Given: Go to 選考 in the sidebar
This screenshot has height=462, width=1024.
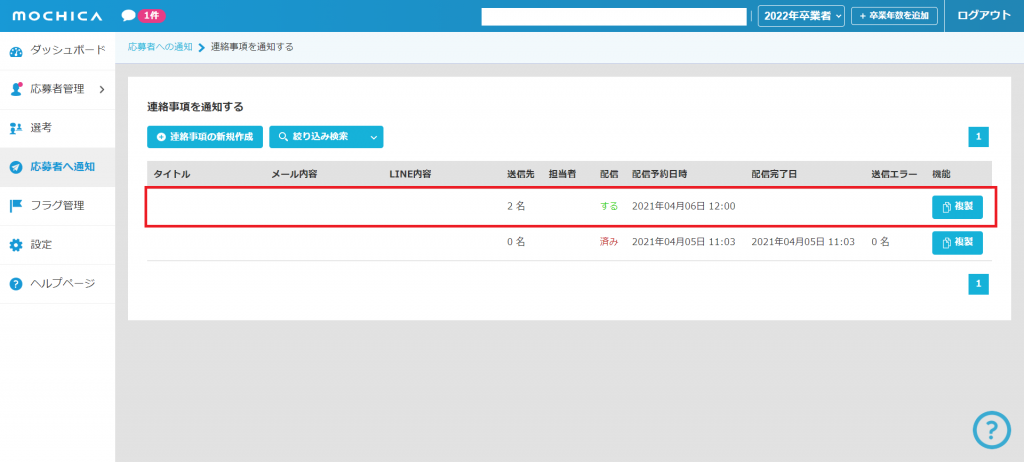Looking at the screenshot, I should point(41,128).
